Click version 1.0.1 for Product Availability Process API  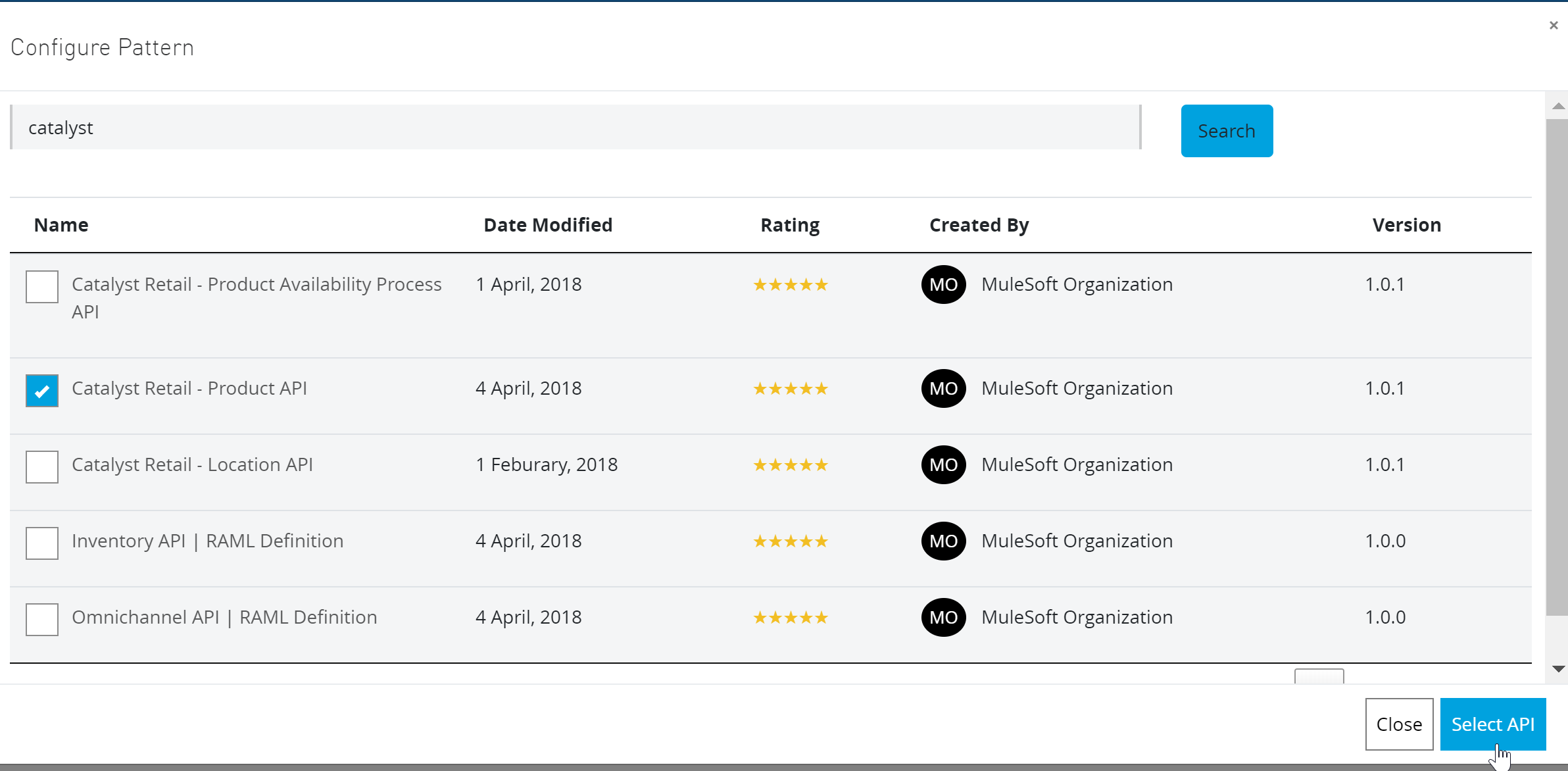coord(1384,284)
